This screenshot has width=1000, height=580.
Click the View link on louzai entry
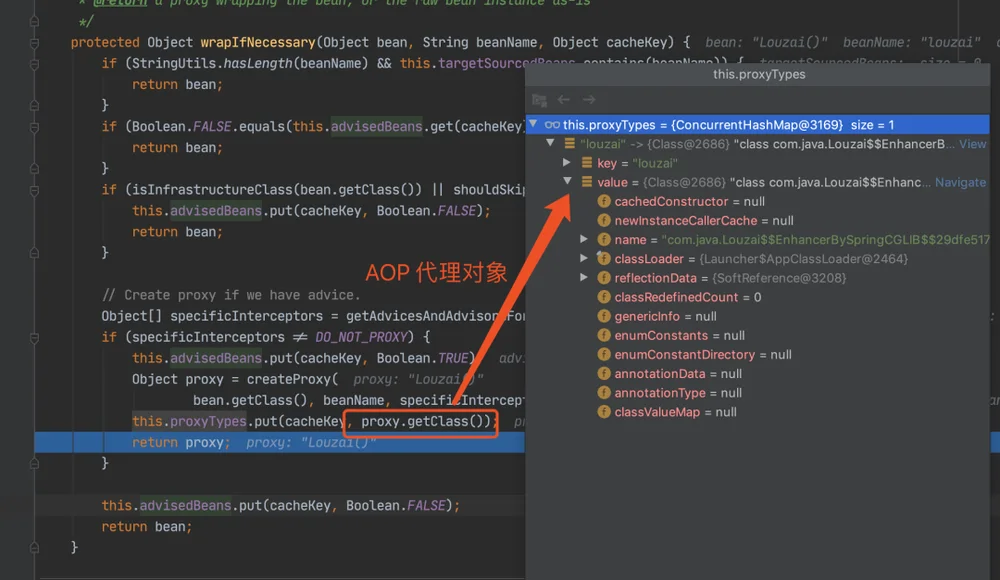pos(973,144)
